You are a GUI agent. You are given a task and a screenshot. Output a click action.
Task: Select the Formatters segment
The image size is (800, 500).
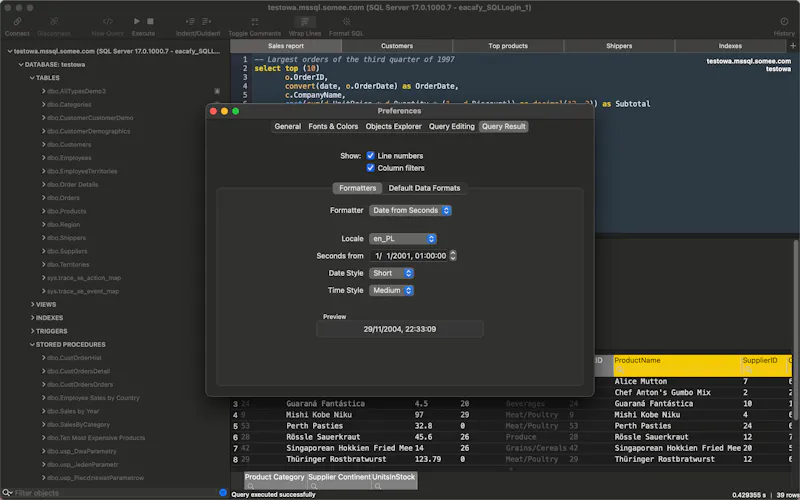[x=357, y=188]
